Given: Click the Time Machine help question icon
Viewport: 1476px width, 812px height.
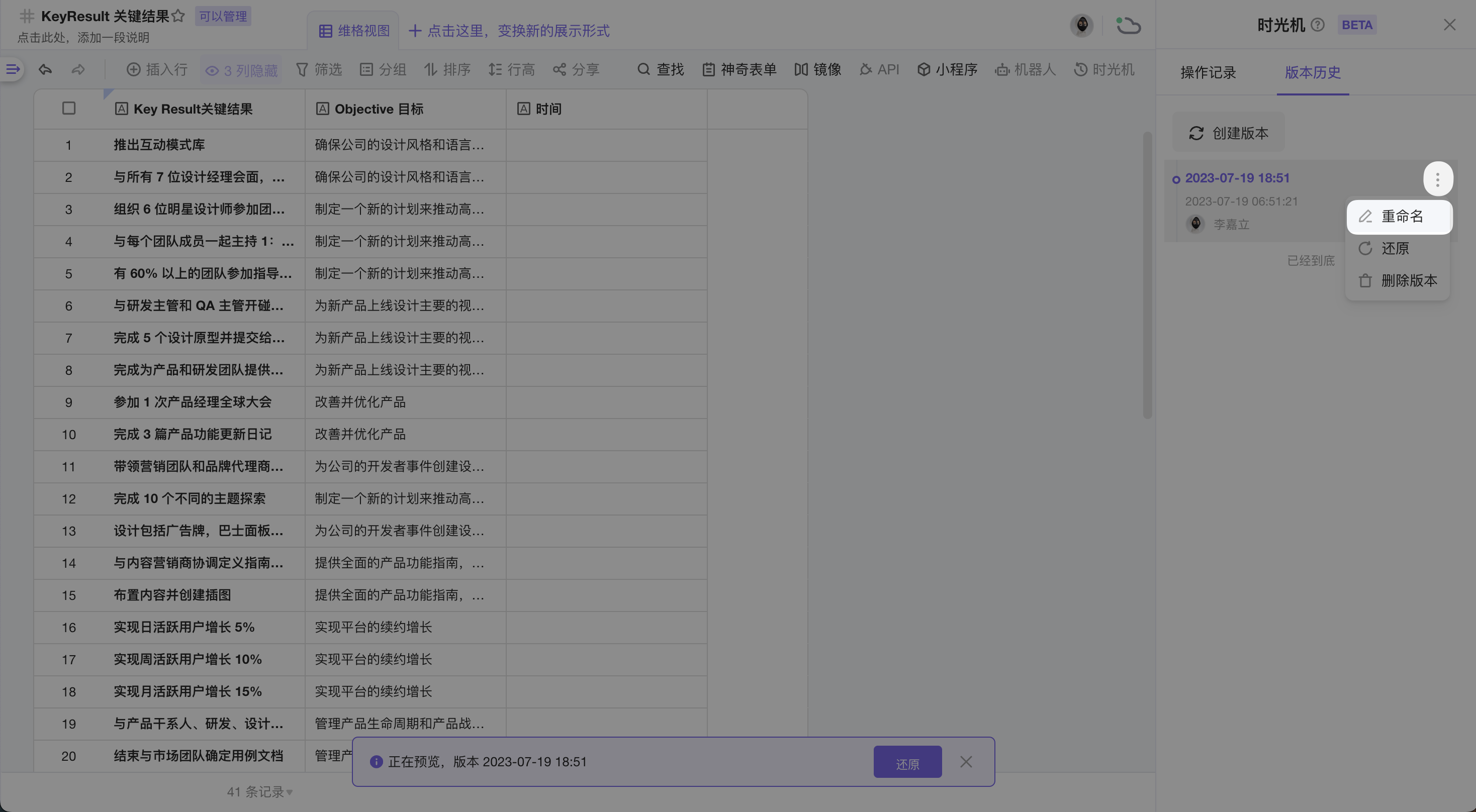Looking at the screenshot, I should click(1317, 25).
